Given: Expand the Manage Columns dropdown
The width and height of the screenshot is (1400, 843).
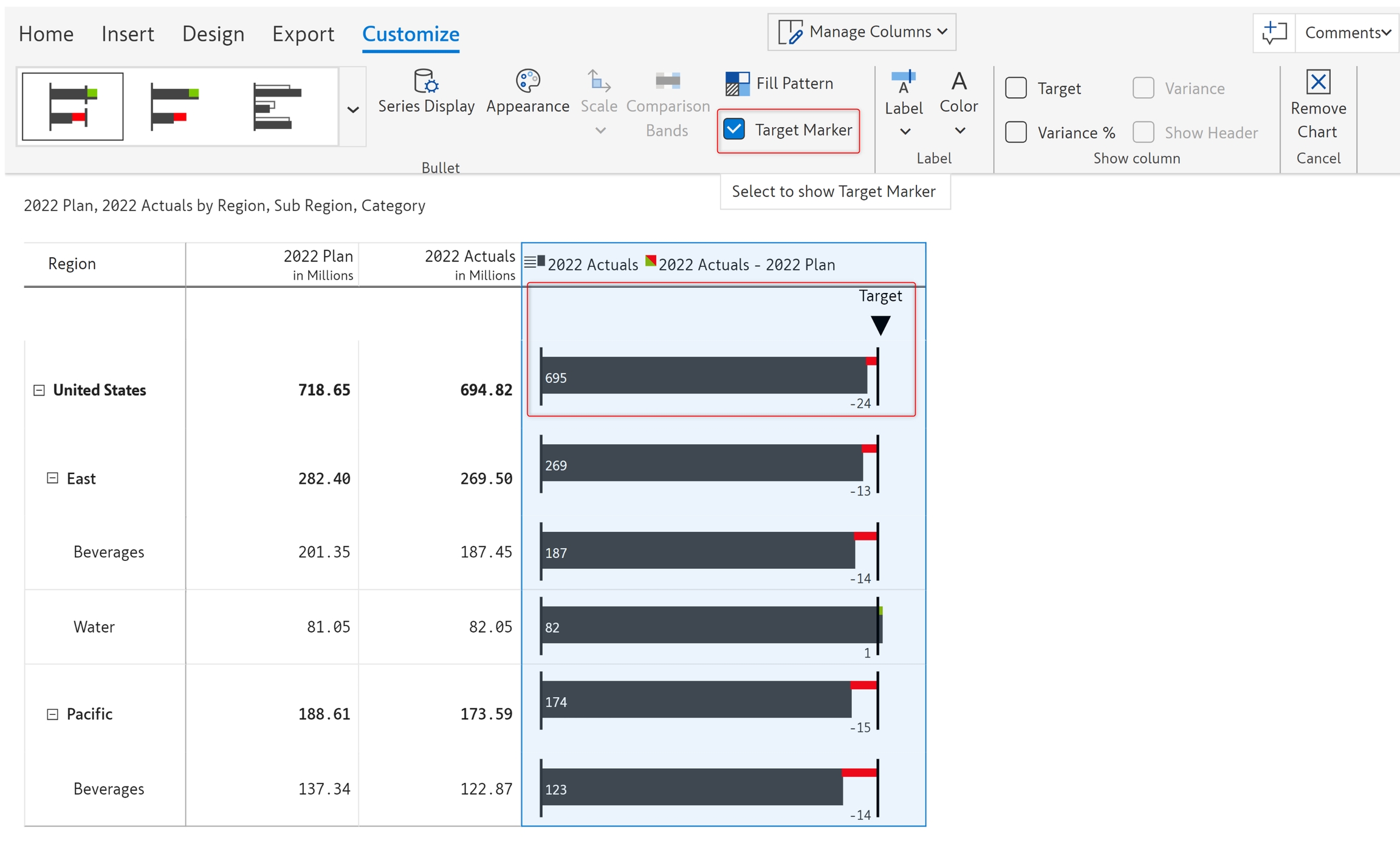Looking at the screenshot, I should 862,32.
